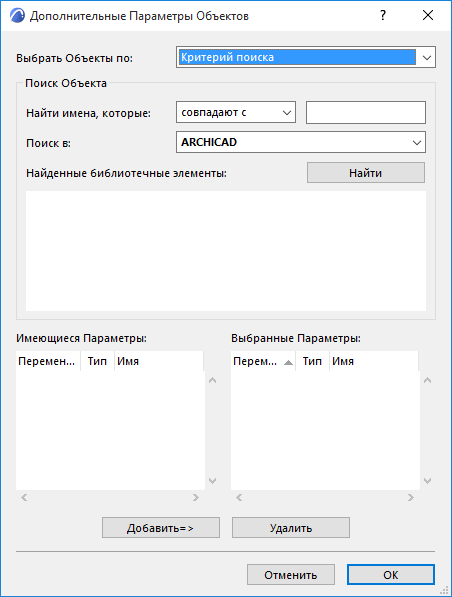Click up arrow of selected parameters scrollbar
Image resolution: width=452 pixels, height=597 pixels.
pos(428,380)
